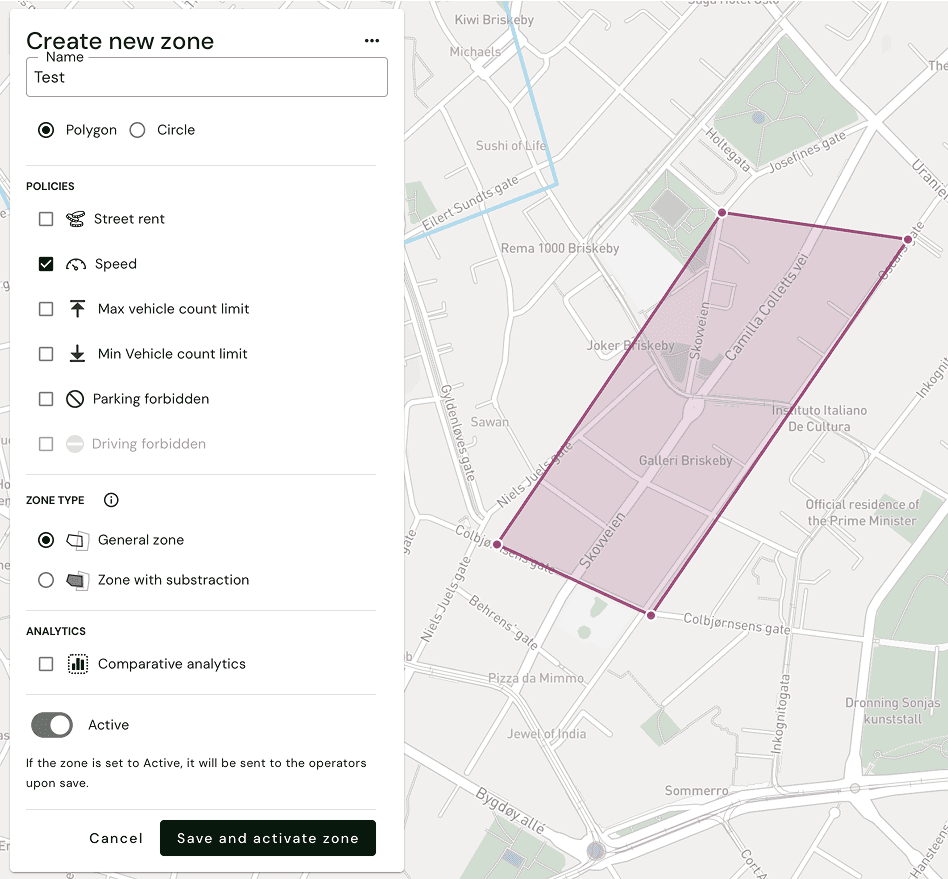Click the Kiwi Briskeby map label

[494, 20]
